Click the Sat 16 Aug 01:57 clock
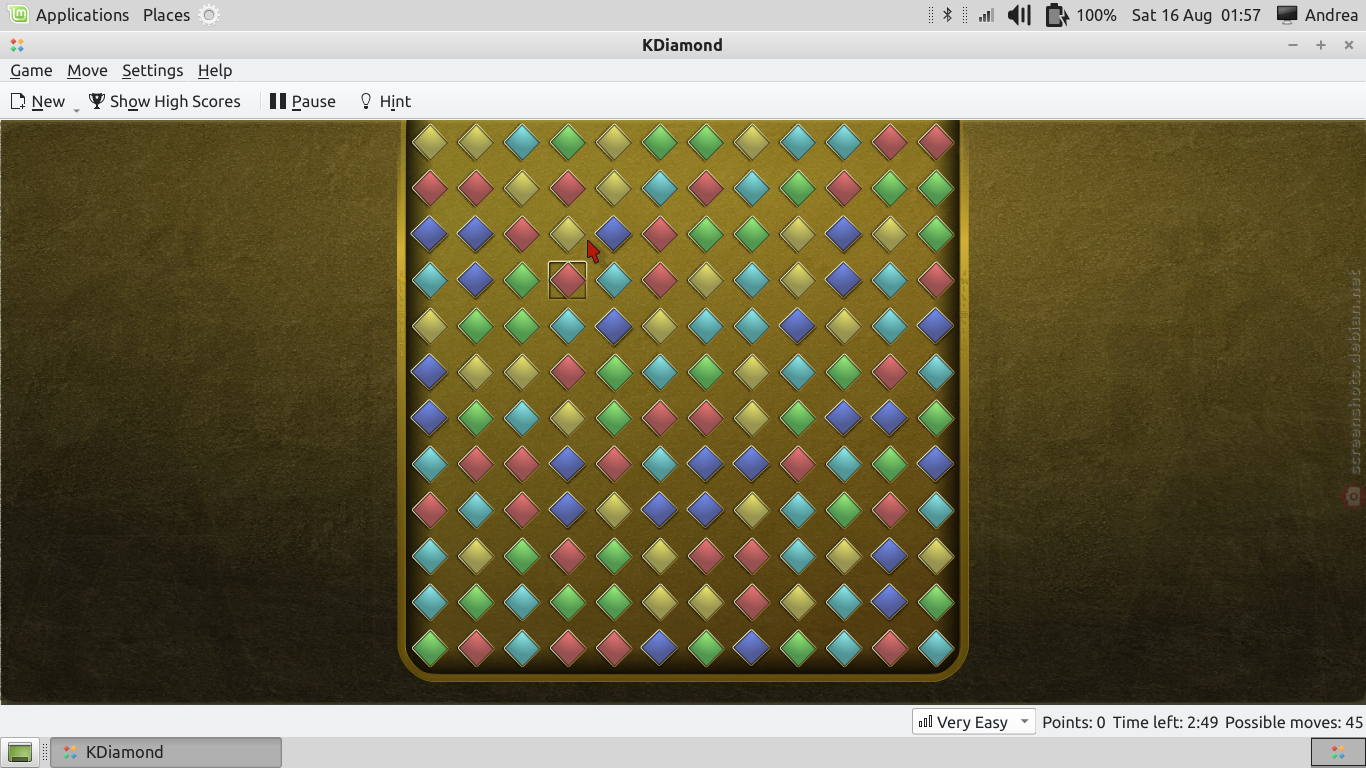Image resolution: width=1366 pixels, height=768 pixels. (1196, 15)
